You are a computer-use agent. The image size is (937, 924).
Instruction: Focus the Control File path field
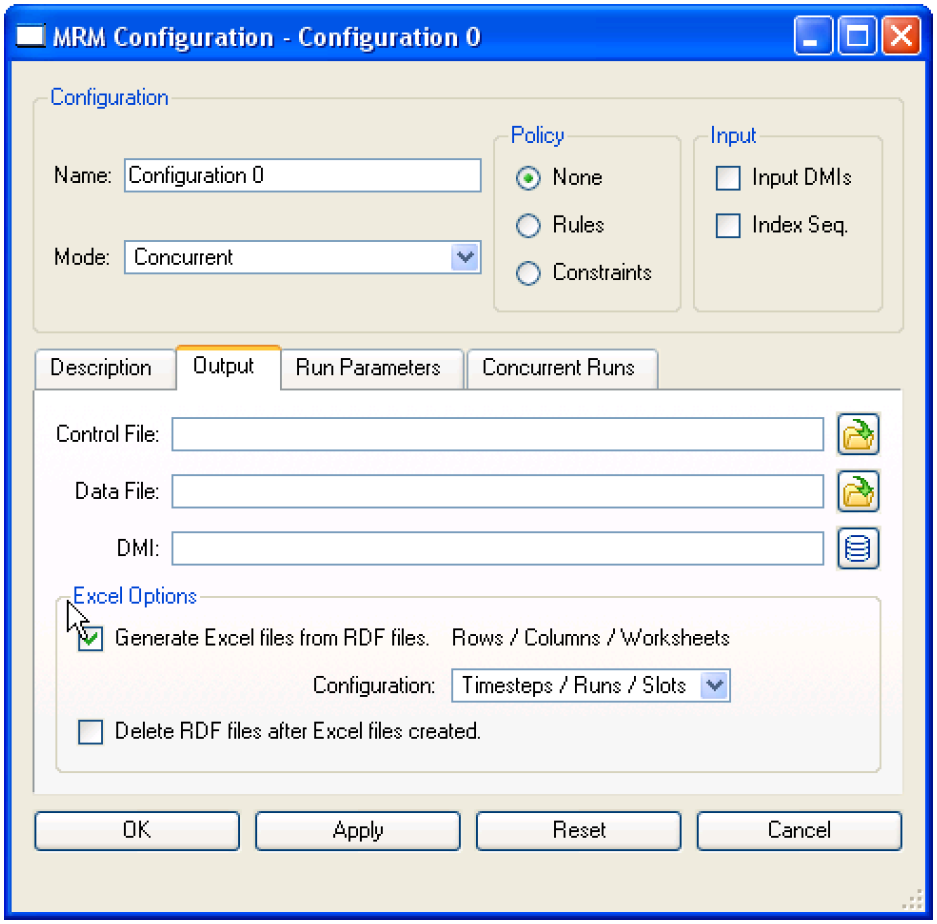point(497,435)
